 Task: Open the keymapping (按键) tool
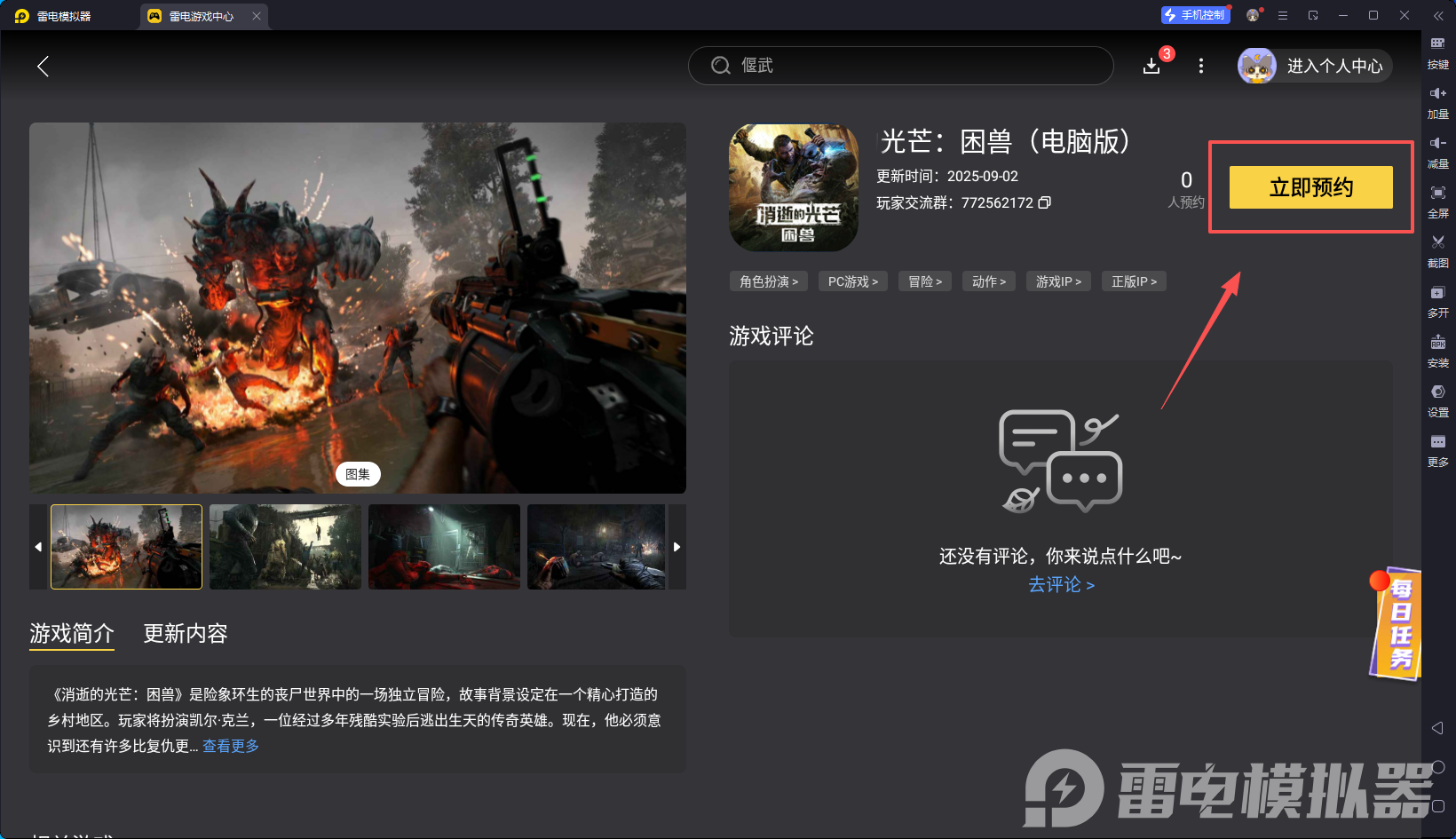coord(1438,52)
